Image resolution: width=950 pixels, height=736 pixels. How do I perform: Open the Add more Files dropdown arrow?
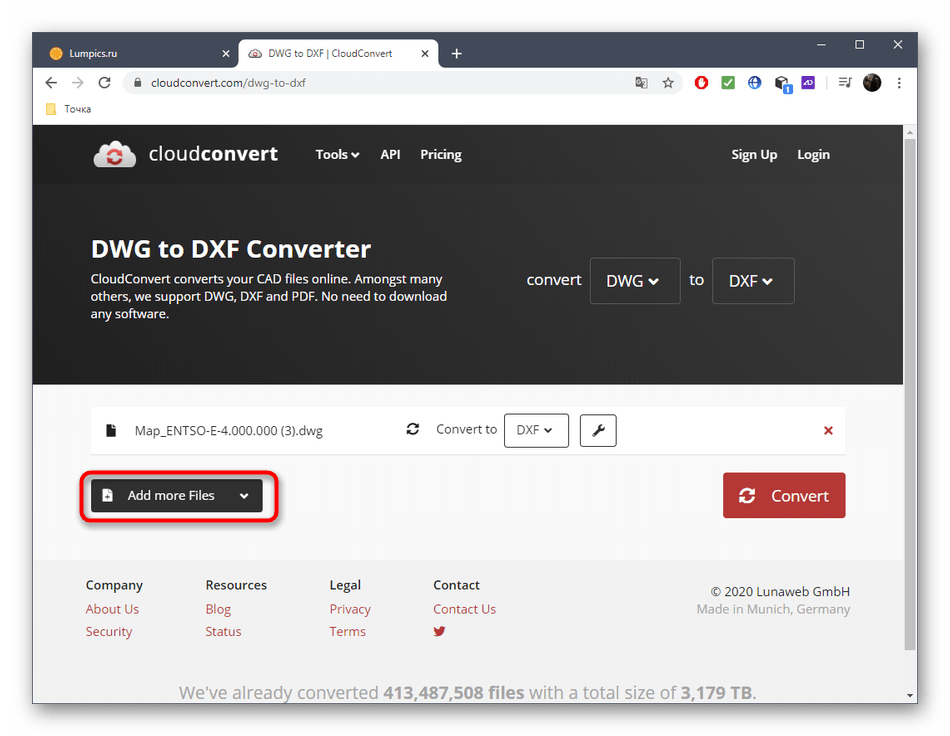click(244, 496)
